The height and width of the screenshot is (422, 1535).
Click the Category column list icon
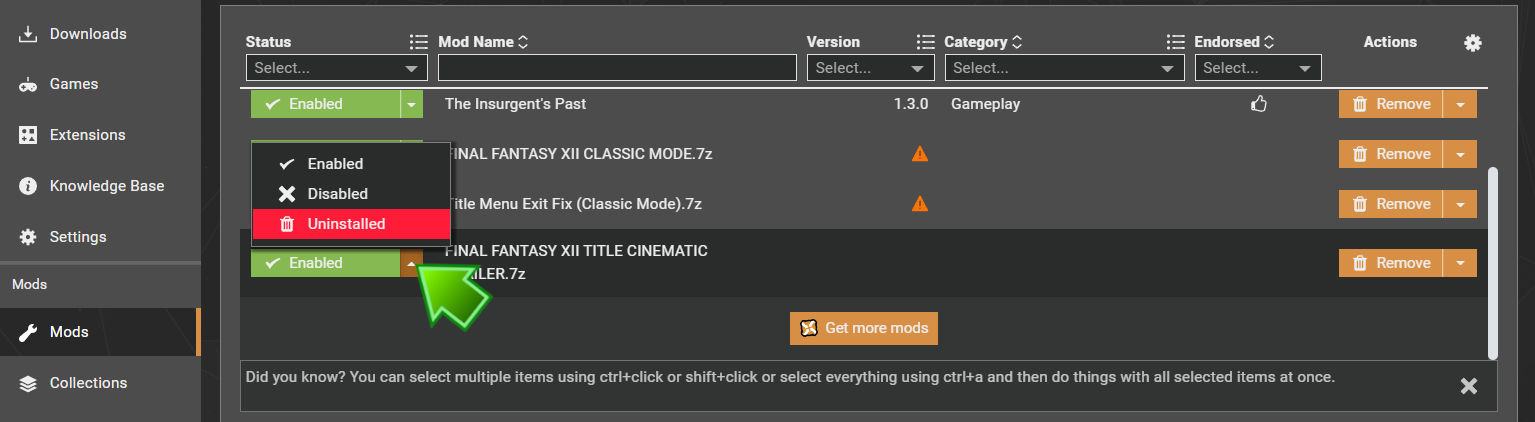[x=1176, y=42]
